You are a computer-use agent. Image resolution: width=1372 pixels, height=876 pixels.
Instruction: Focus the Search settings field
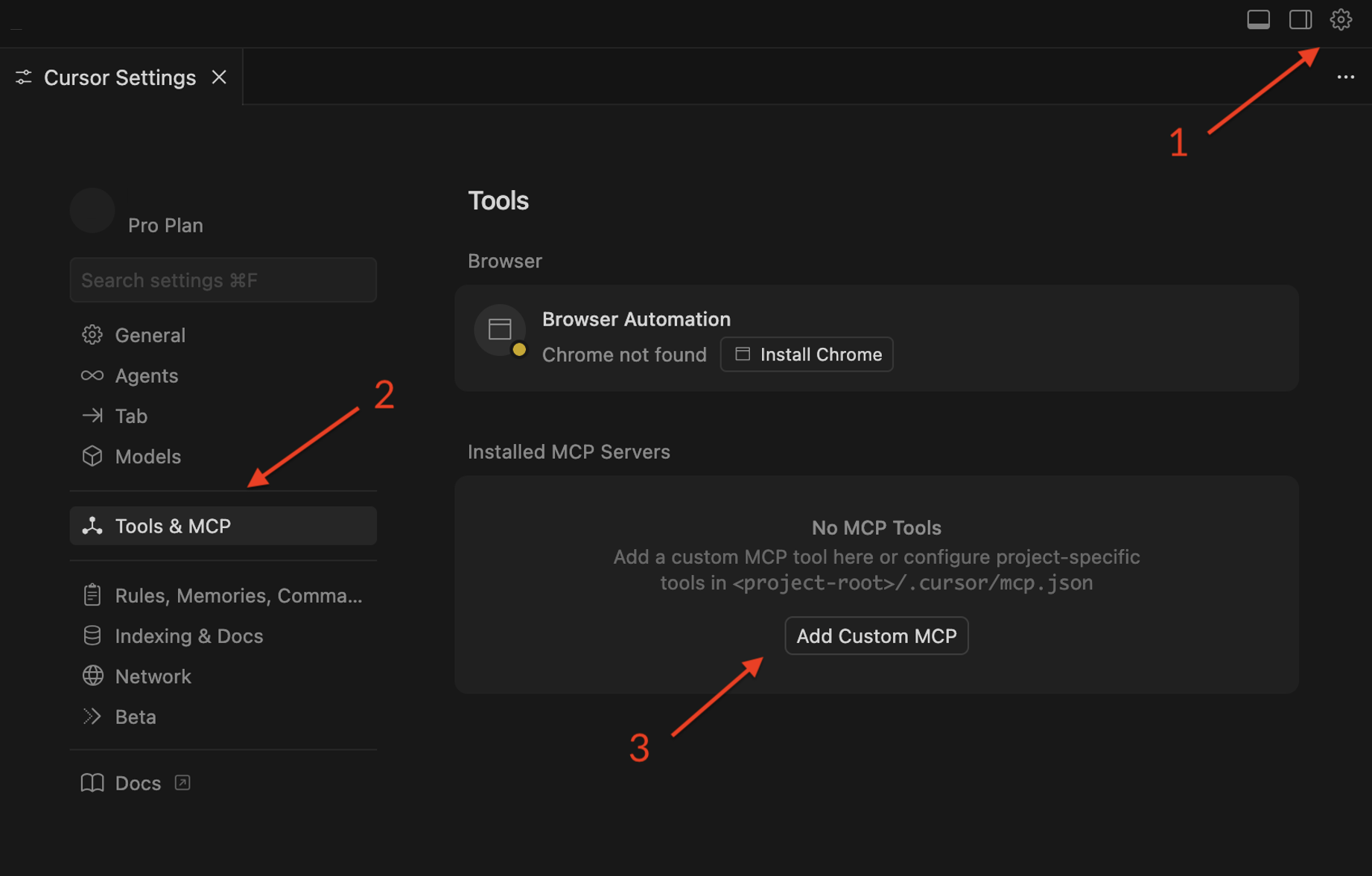pos(223,280)
